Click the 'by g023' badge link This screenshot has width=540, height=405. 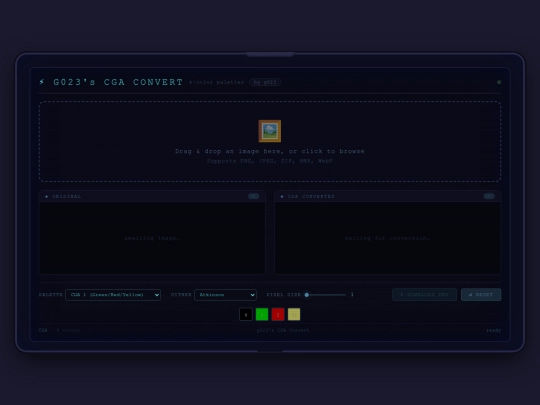(x=265, y=82)
